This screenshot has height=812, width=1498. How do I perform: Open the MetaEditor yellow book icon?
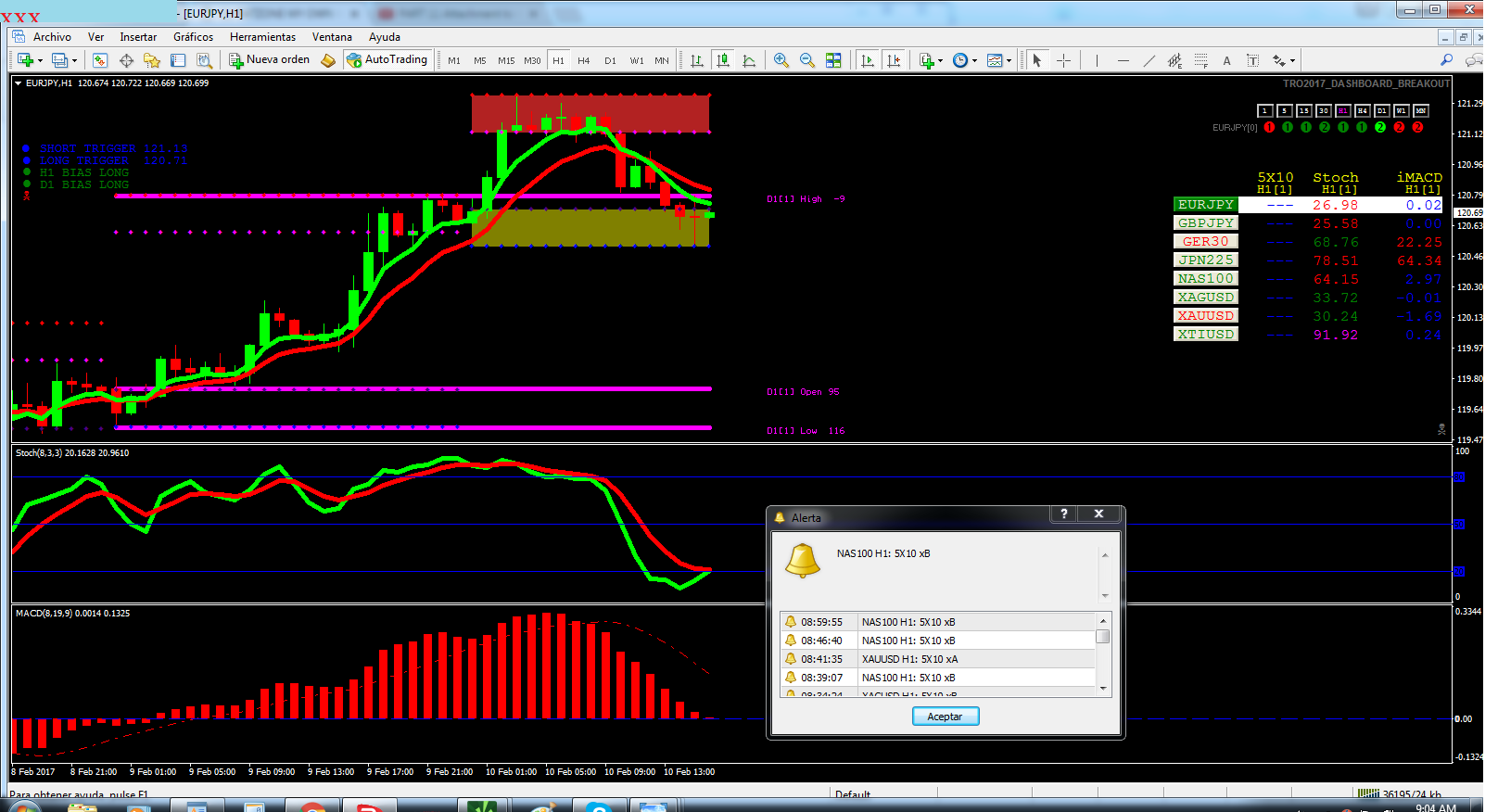pyautogui.click(x=327, y=60)
